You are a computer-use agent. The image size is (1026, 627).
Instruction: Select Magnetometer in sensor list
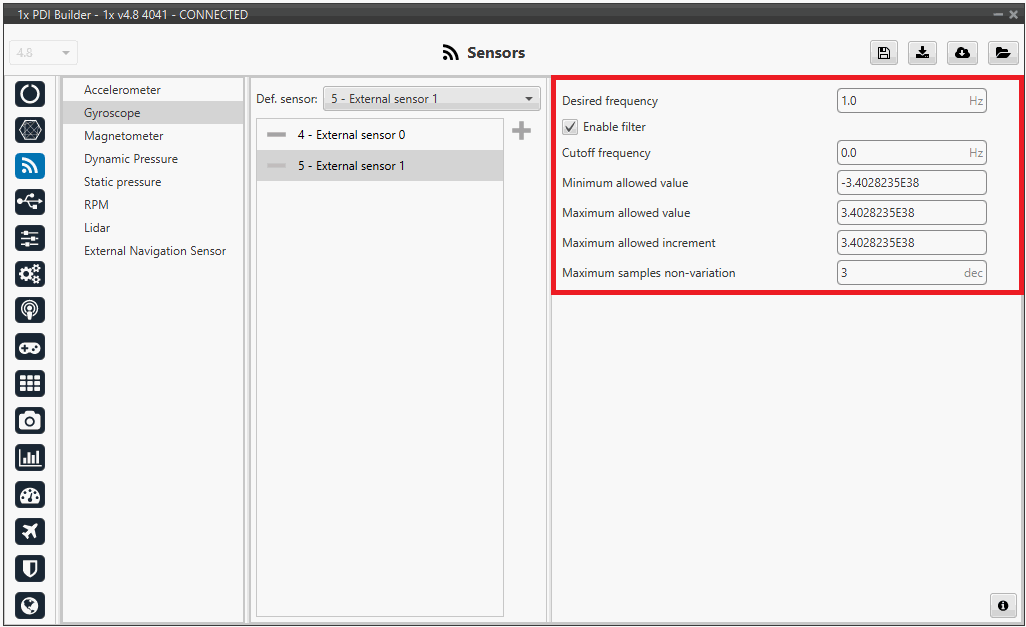[x=123, y=136]
